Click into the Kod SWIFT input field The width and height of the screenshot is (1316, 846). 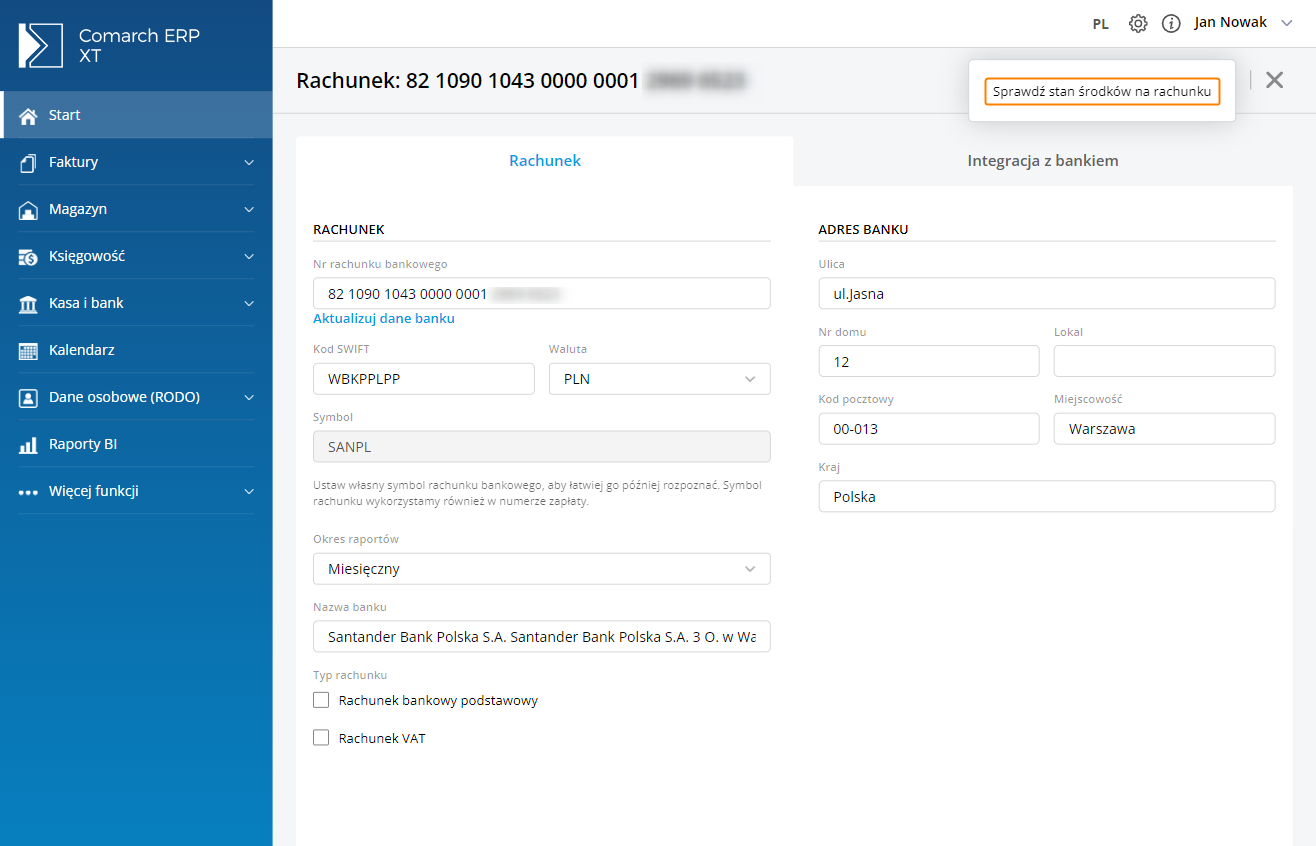pos(423,379)
